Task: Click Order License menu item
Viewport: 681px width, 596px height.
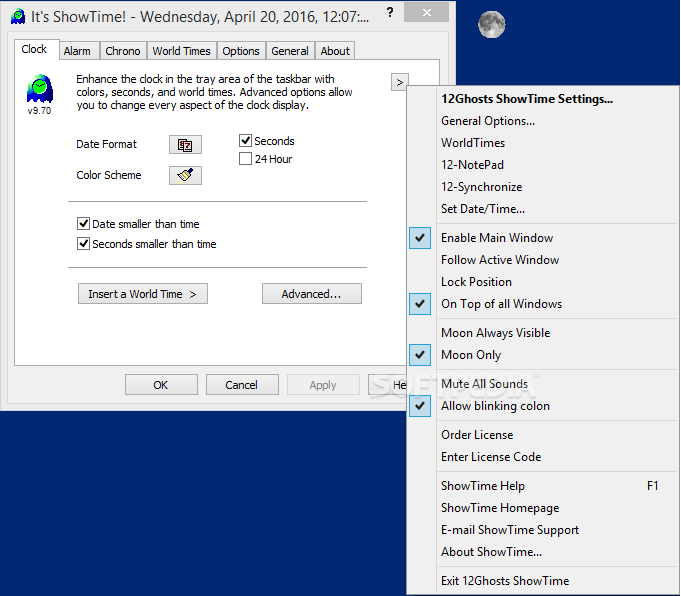Action: click(x=543, y=435)
